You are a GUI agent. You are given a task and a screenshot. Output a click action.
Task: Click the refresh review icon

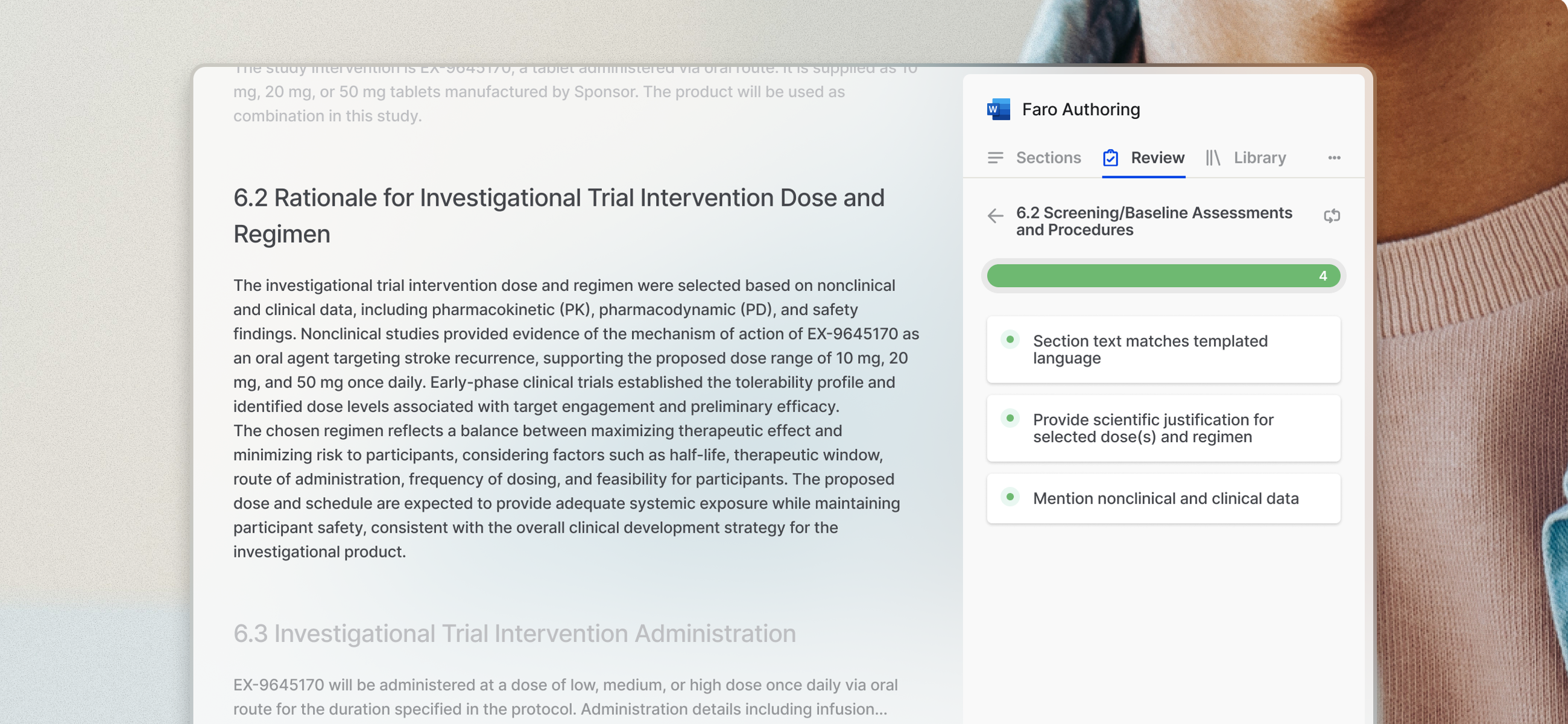[x=1331, y=215]
